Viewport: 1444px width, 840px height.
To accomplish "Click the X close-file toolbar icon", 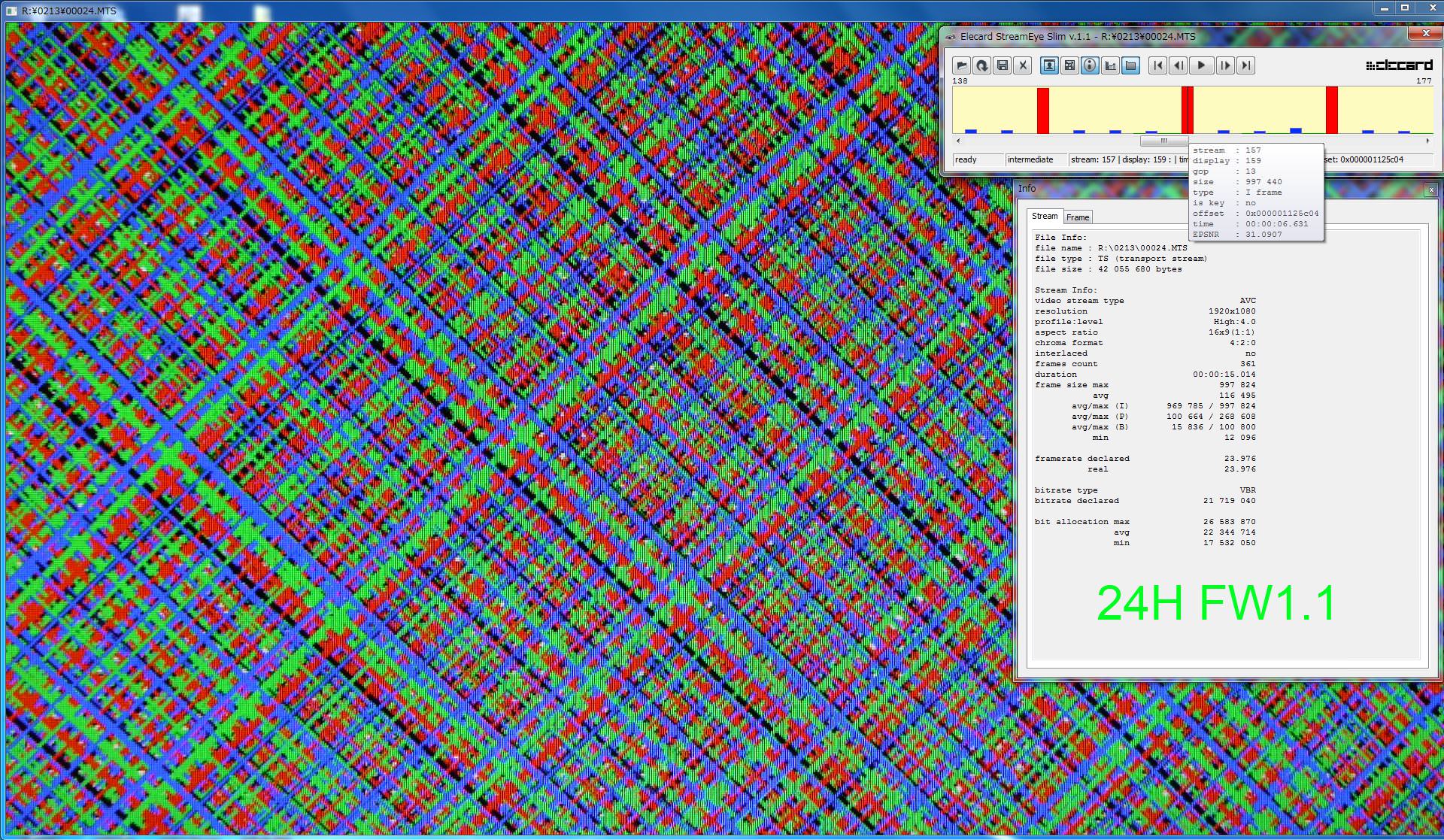I will coord(1022,65).
